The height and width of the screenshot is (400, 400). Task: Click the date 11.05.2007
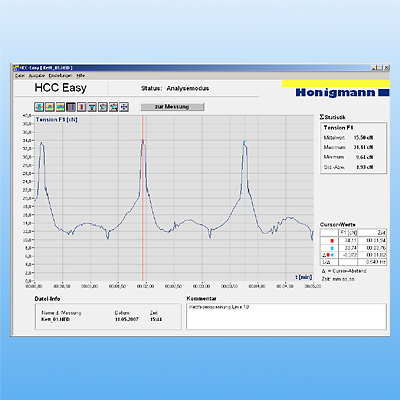point(127,319)
